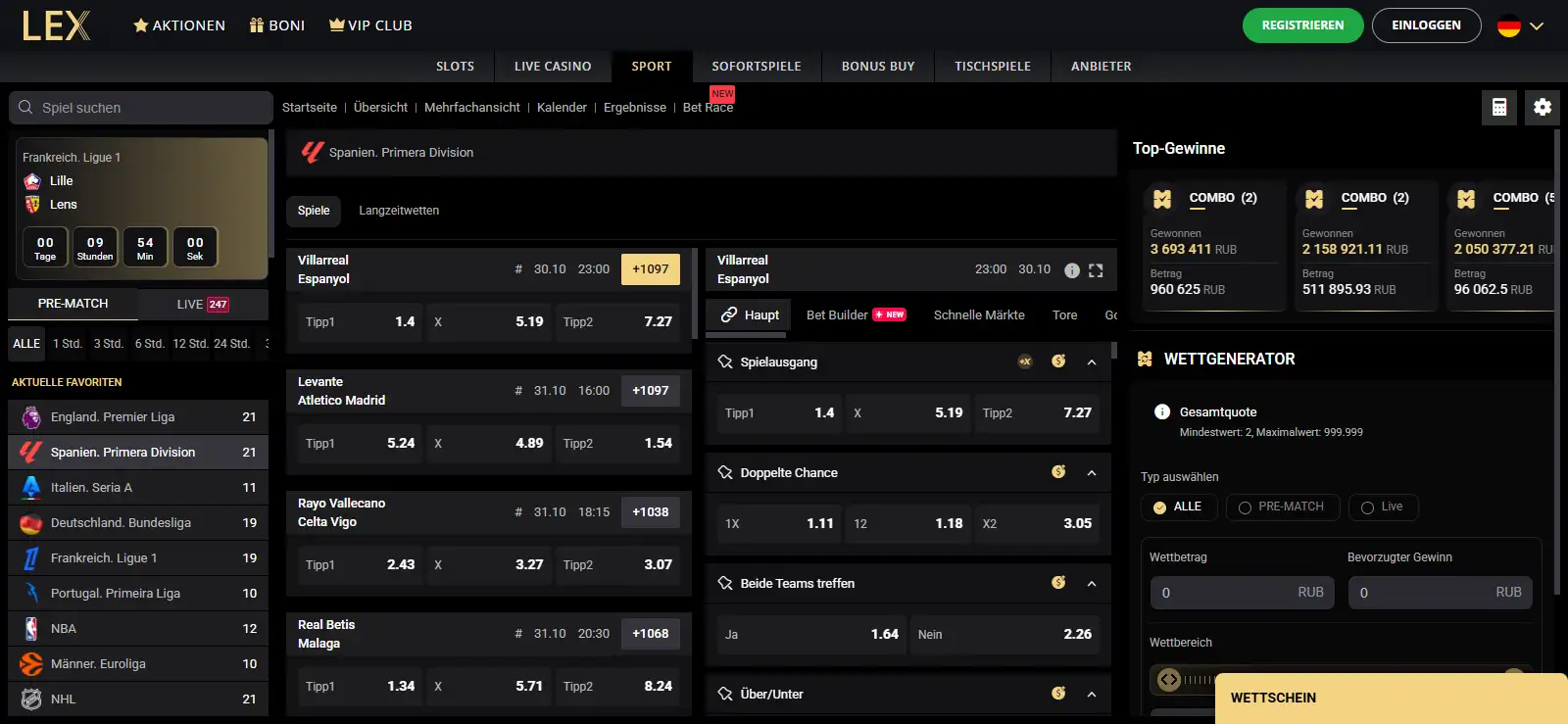Screen dimensions: 1568x724
Task: Click the Bevorzugter Gewinn input field
Action: click(x=1441, y=592)
